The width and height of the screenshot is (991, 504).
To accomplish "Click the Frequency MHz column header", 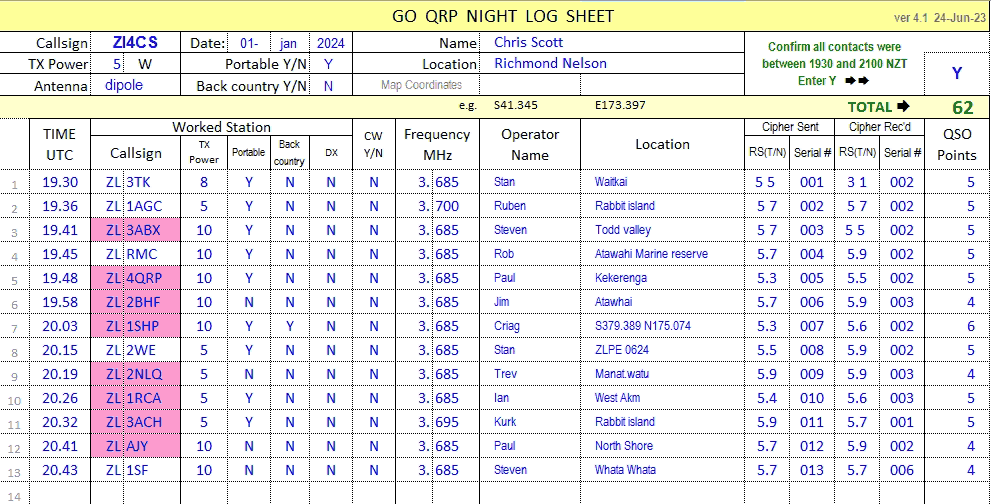I will click(437, 144).
